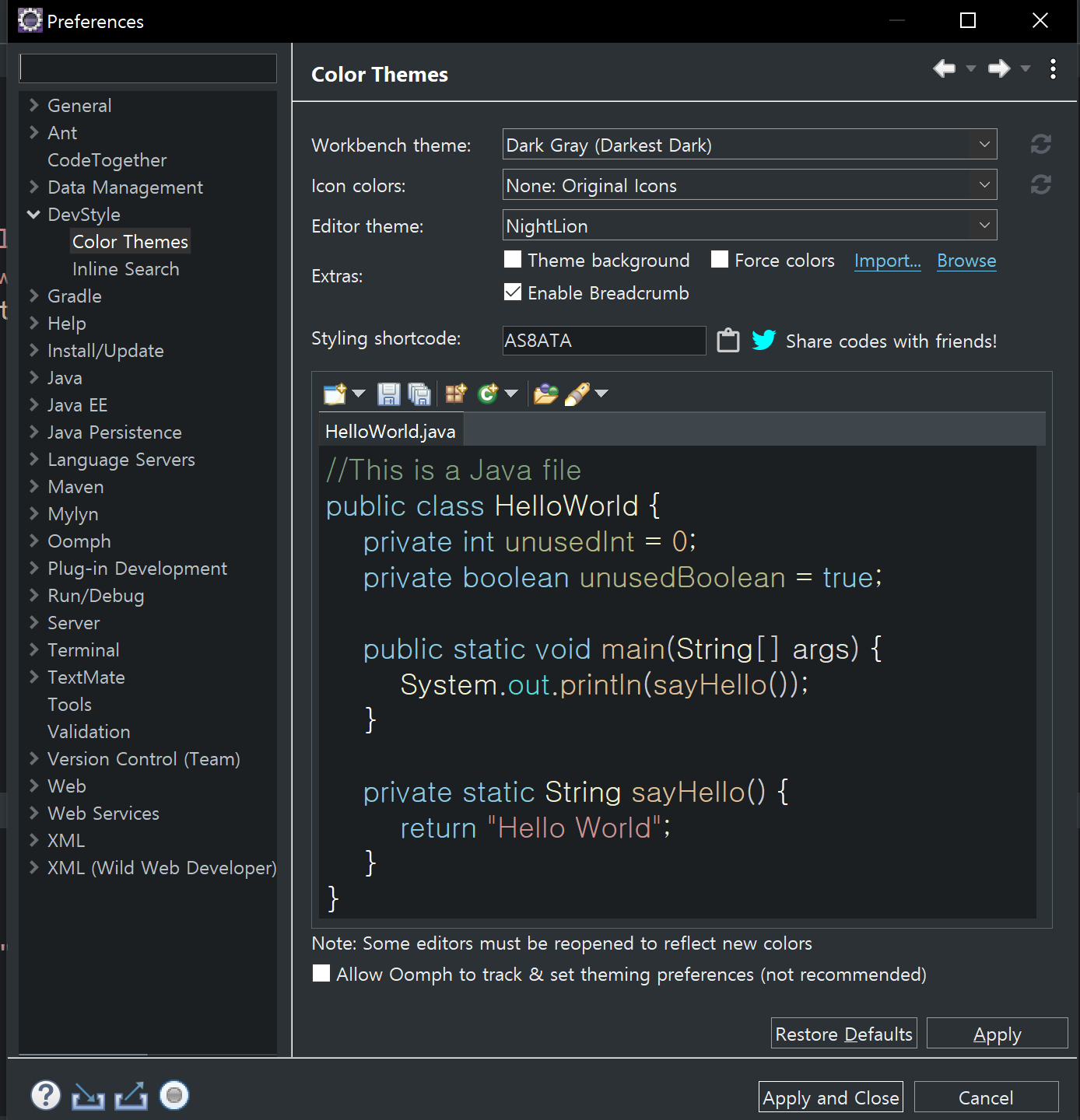1080x1120 pixels.
Task: Go forward with the right arrow icon
Action: tap(999, 68)
